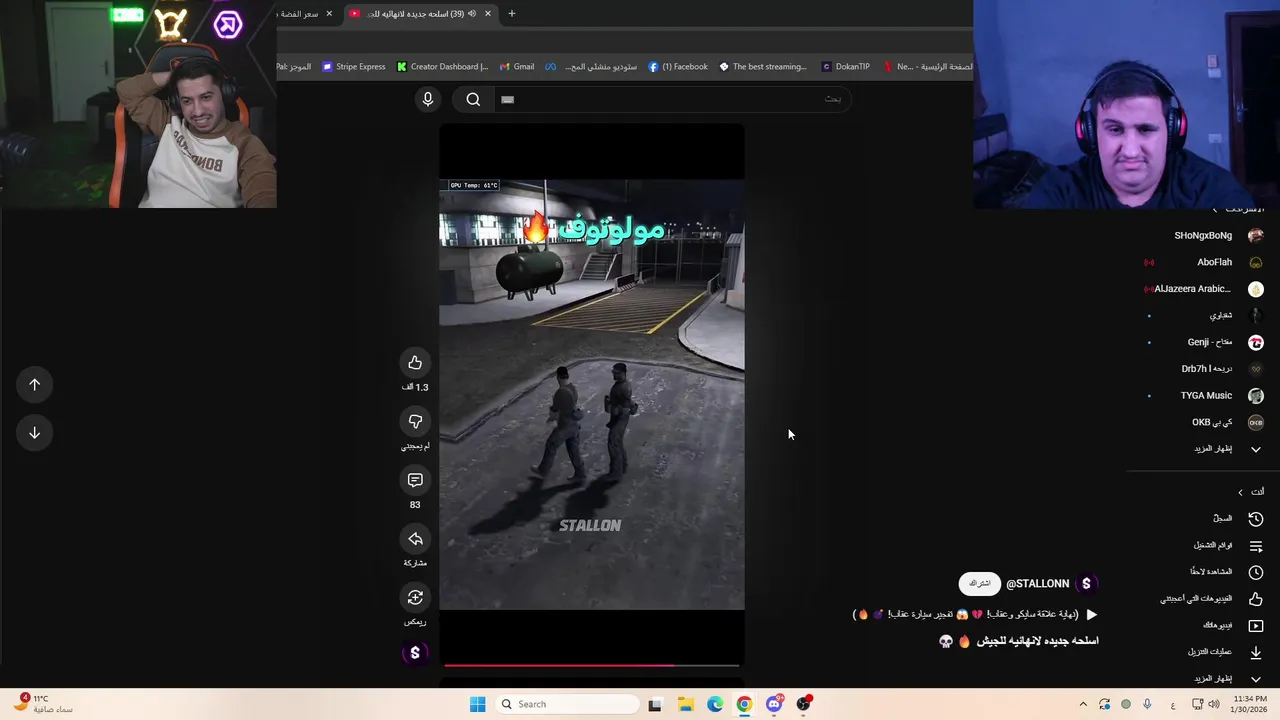Open the Facebook bookmark
The width and height of the screenshot is (1280, 720).
tap(678, 67)
